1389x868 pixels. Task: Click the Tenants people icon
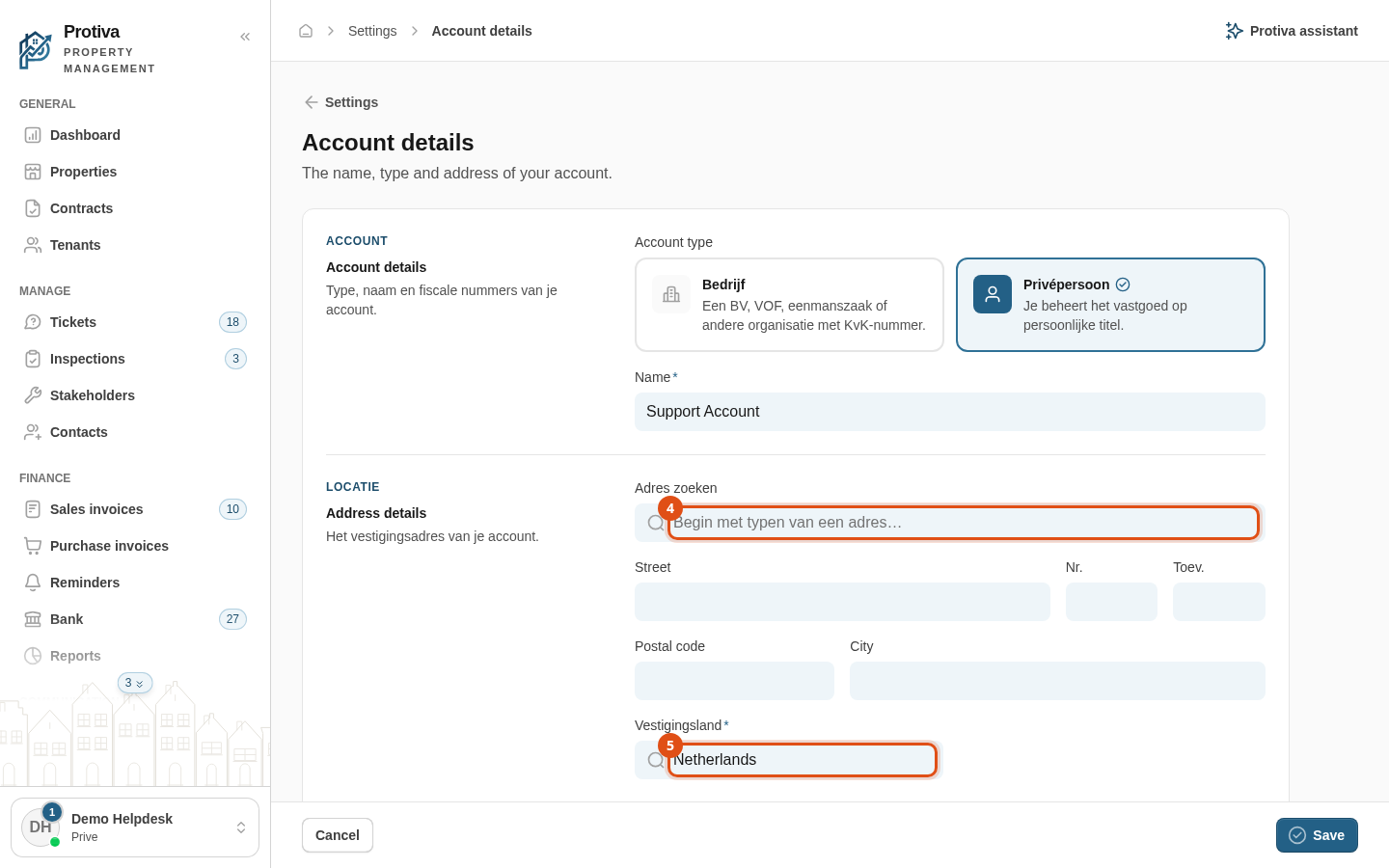tap(33, 245)
